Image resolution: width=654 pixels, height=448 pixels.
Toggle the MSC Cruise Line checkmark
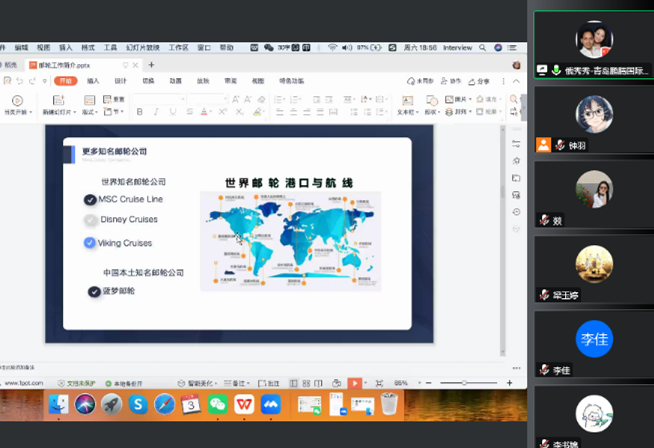pyautogui.click(x=91, y=200)
